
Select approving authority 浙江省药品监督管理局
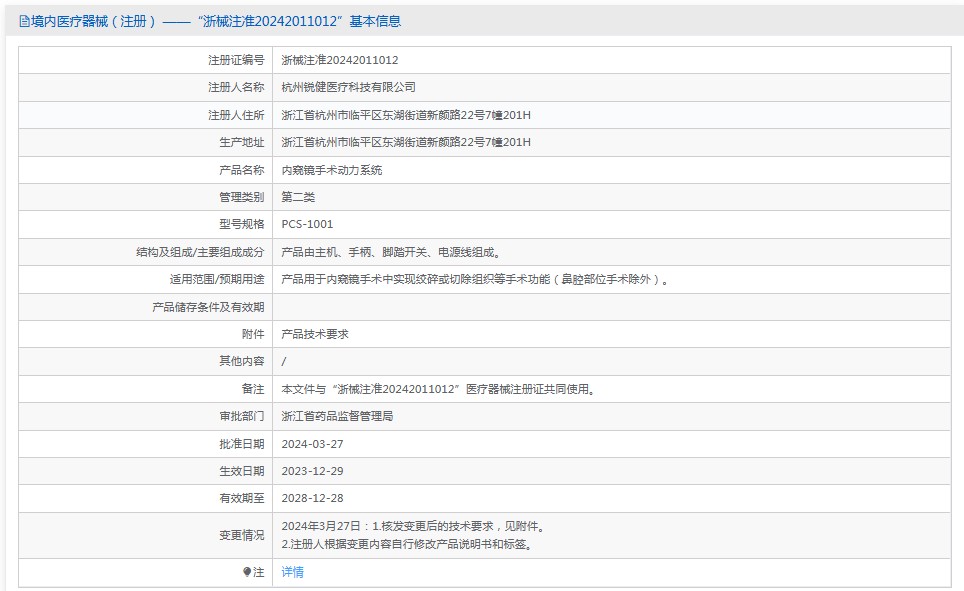tap(338, 416)
